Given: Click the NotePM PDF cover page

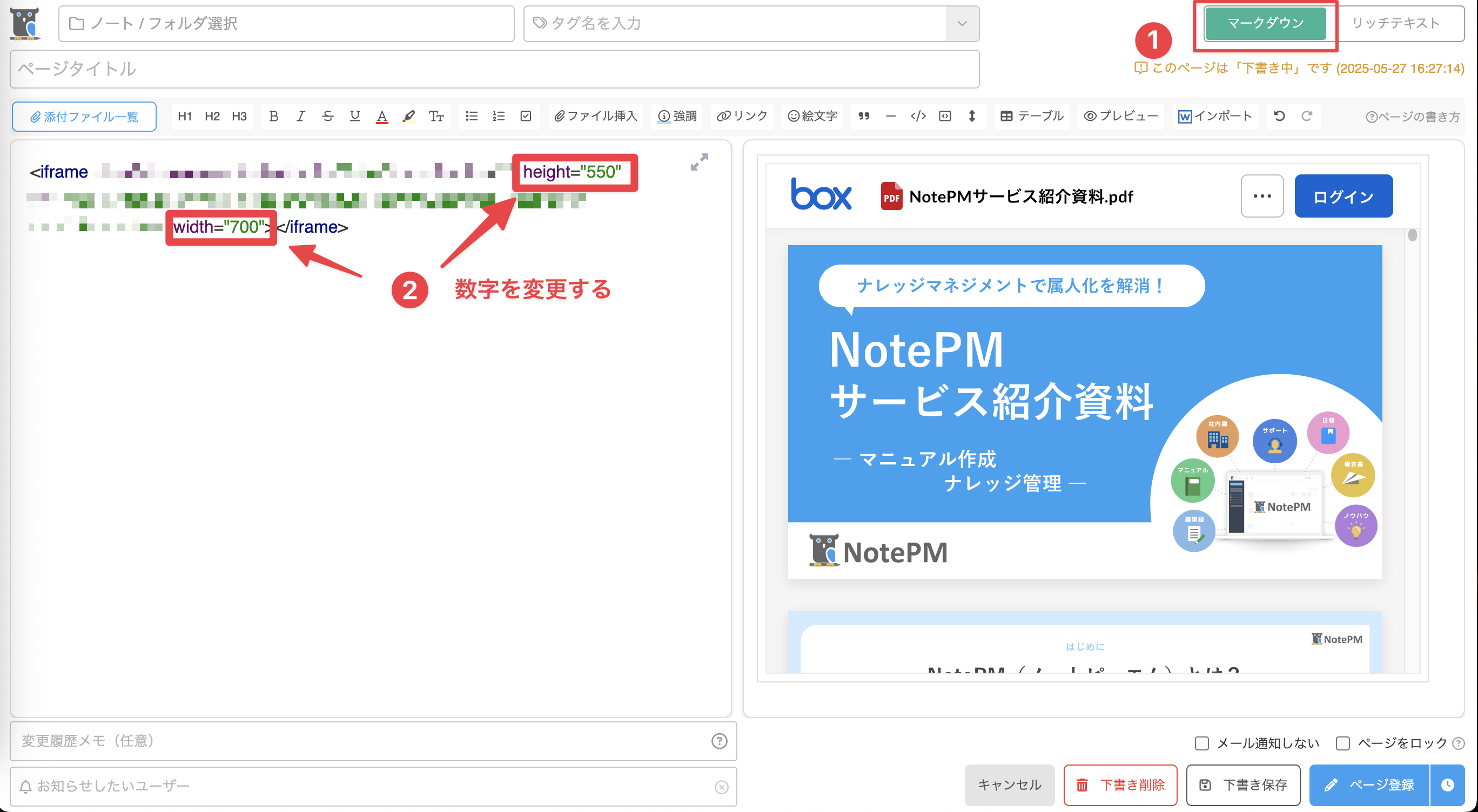Looking at the screenshot, I should 1084,412.
